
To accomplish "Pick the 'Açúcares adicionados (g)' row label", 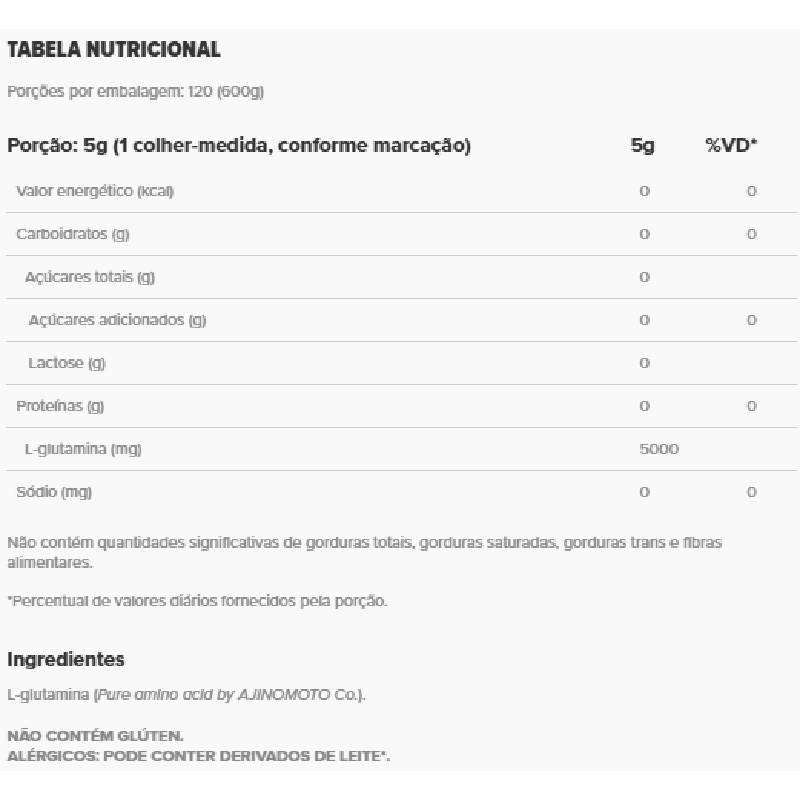I will tap(117, 320).
